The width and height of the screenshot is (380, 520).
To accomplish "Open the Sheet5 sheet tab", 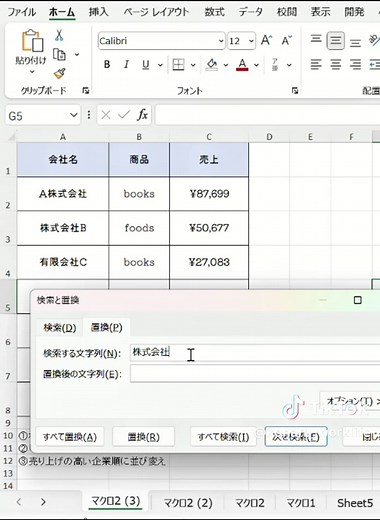I will [355, 503].
